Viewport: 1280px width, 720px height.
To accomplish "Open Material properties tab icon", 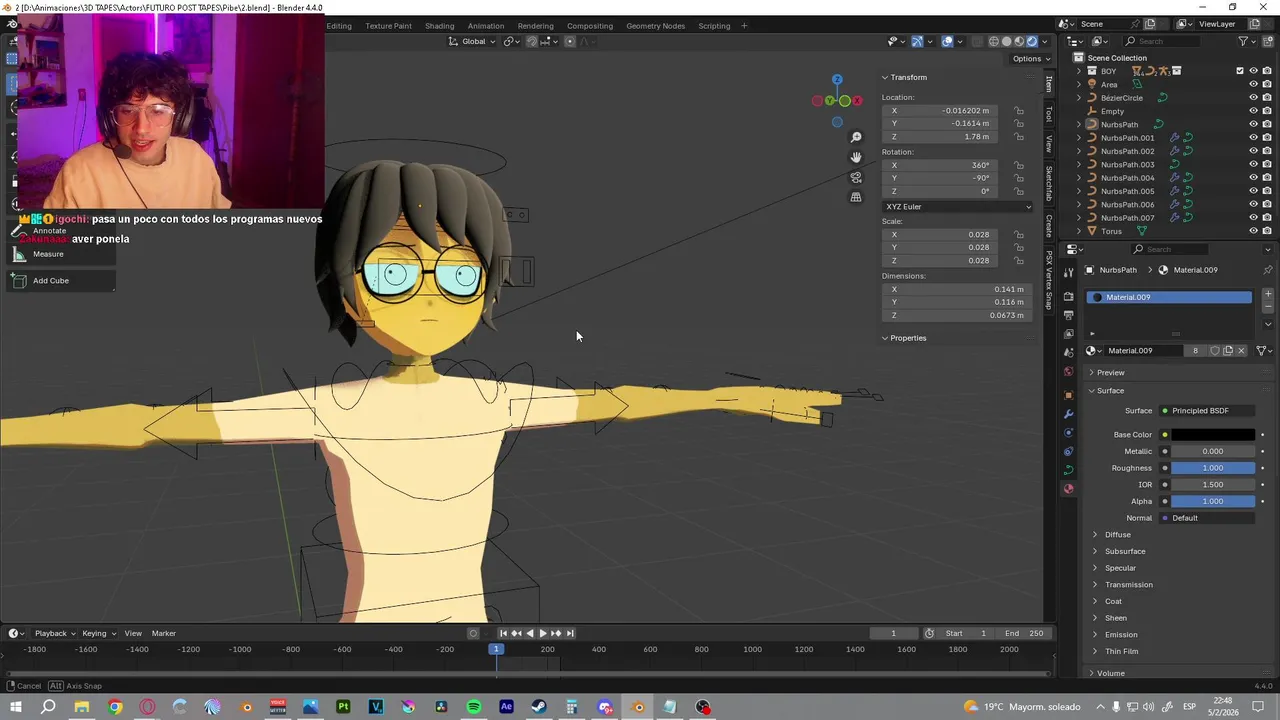I will coord(1069,489).
